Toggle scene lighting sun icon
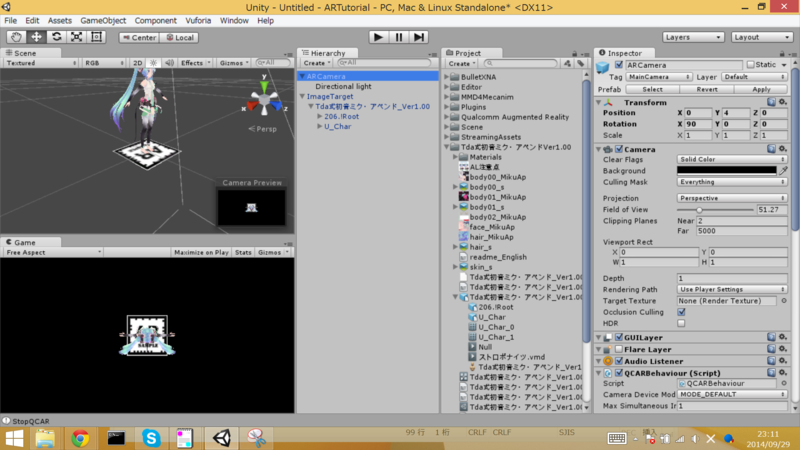Image resolution: width=800 pixels, height=450 pixels. (153, 63)
